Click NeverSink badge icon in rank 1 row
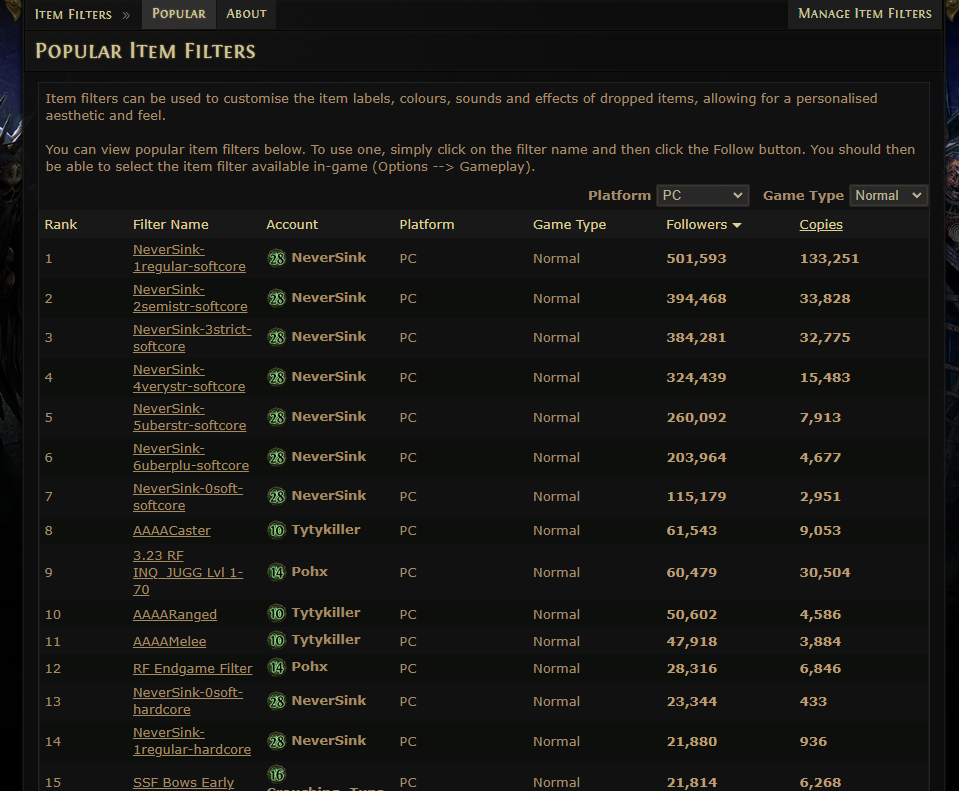959x791 pixels. pos(277,258)
